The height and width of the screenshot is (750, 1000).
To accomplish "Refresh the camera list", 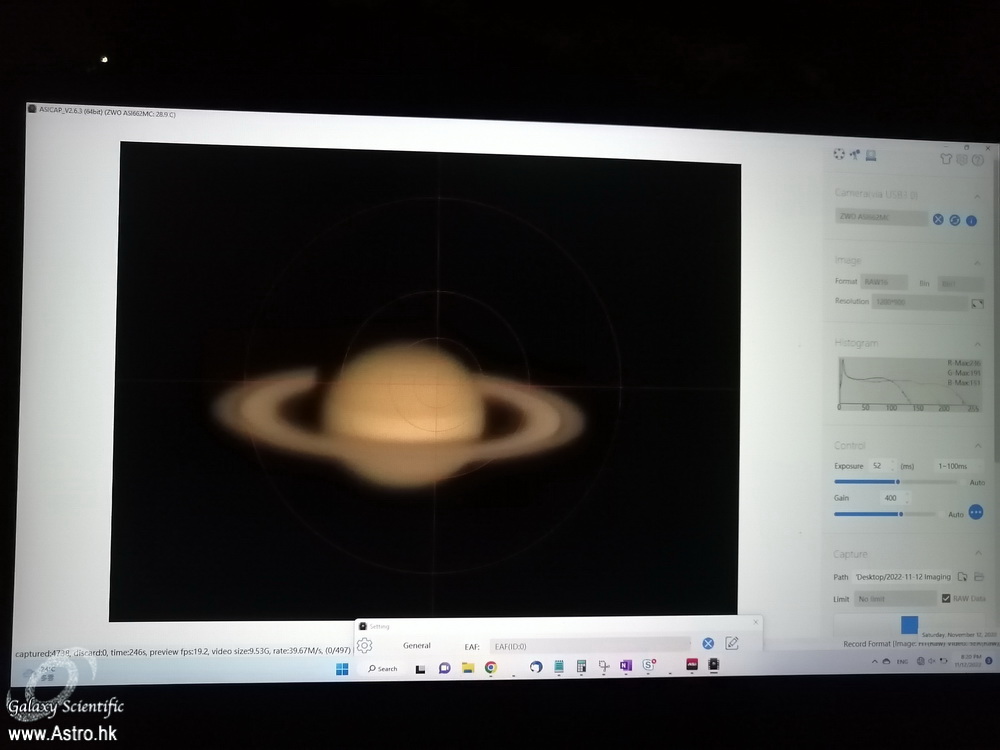I will tap(955, 220).
